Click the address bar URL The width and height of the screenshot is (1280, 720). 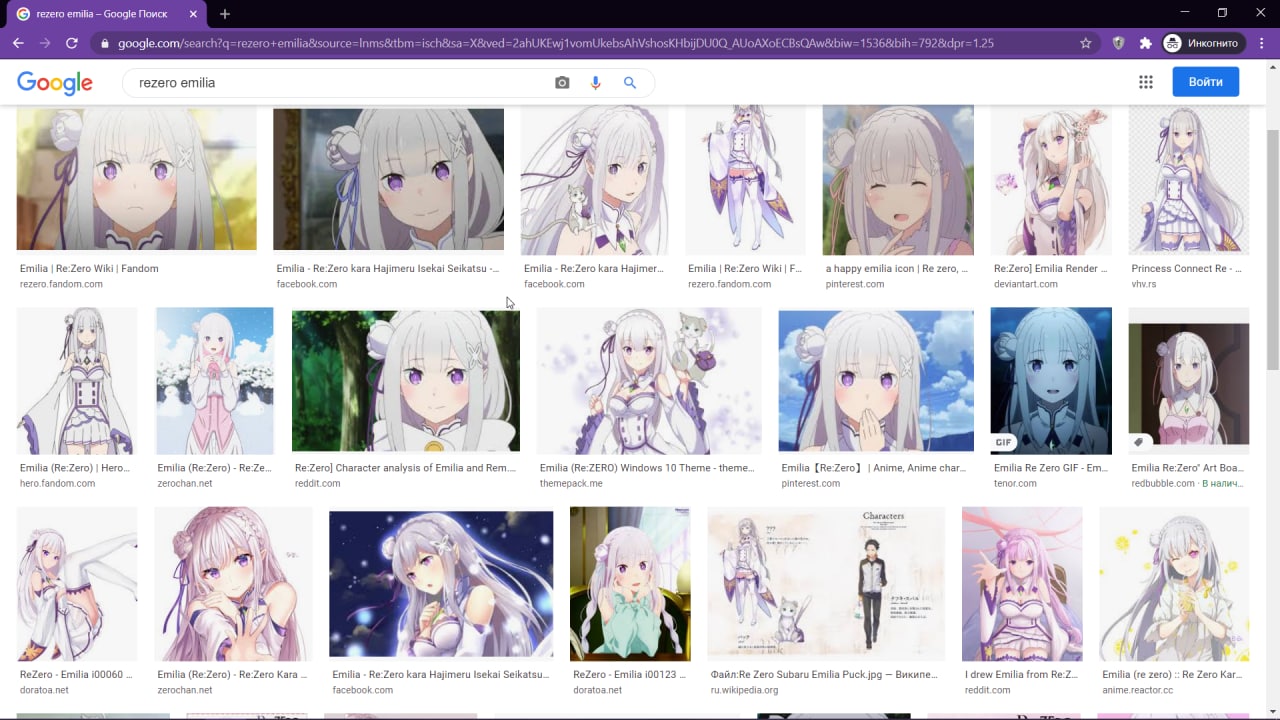pyautogui.click(x=555, y=43)
